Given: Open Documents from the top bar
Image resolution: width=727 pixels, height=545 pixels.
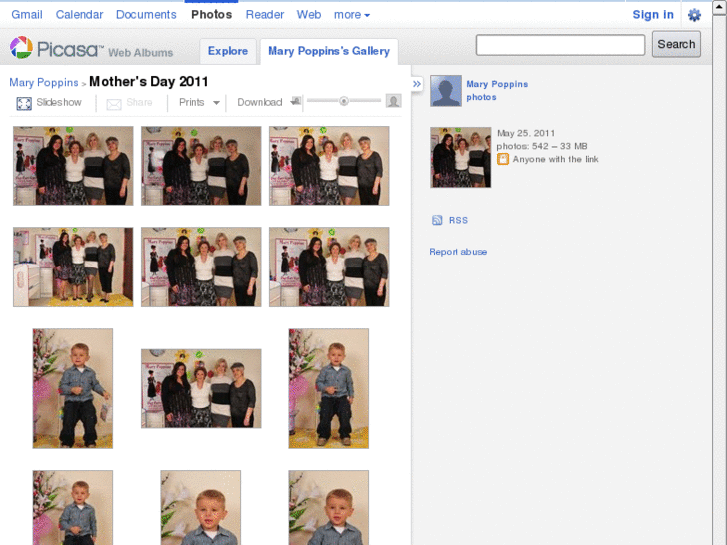Looking at the screenshot, I should pos(146,15).
